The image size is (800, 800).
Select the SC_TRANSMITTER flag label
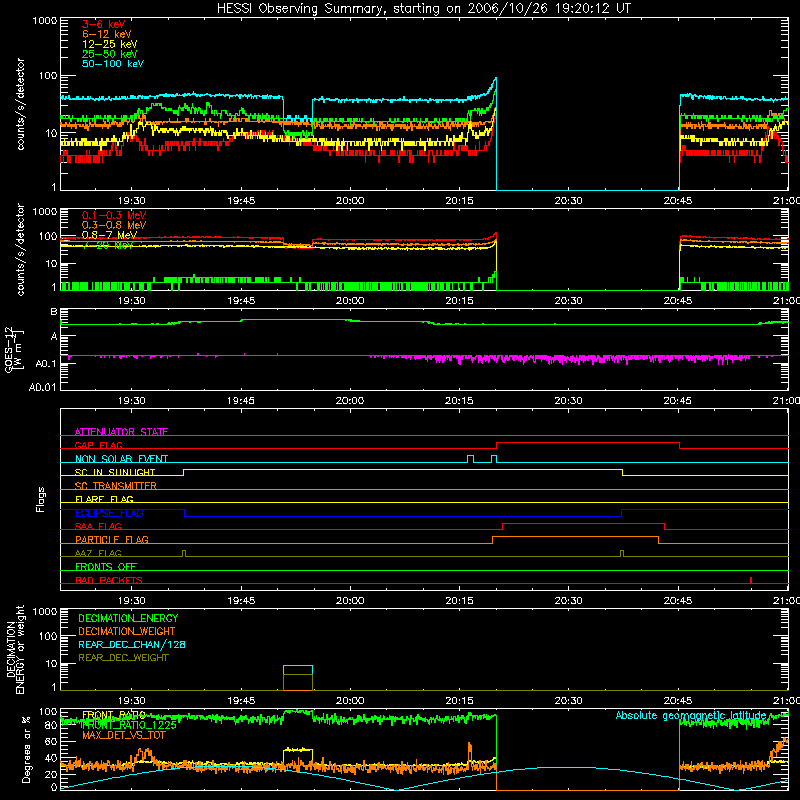pyautogui.click(x=116, y=486)
